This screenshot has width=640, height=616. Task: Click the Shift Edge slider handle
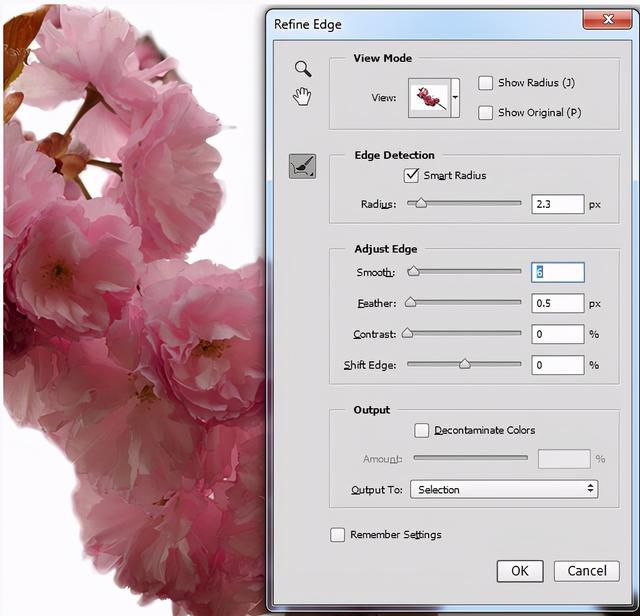point(464,364)
